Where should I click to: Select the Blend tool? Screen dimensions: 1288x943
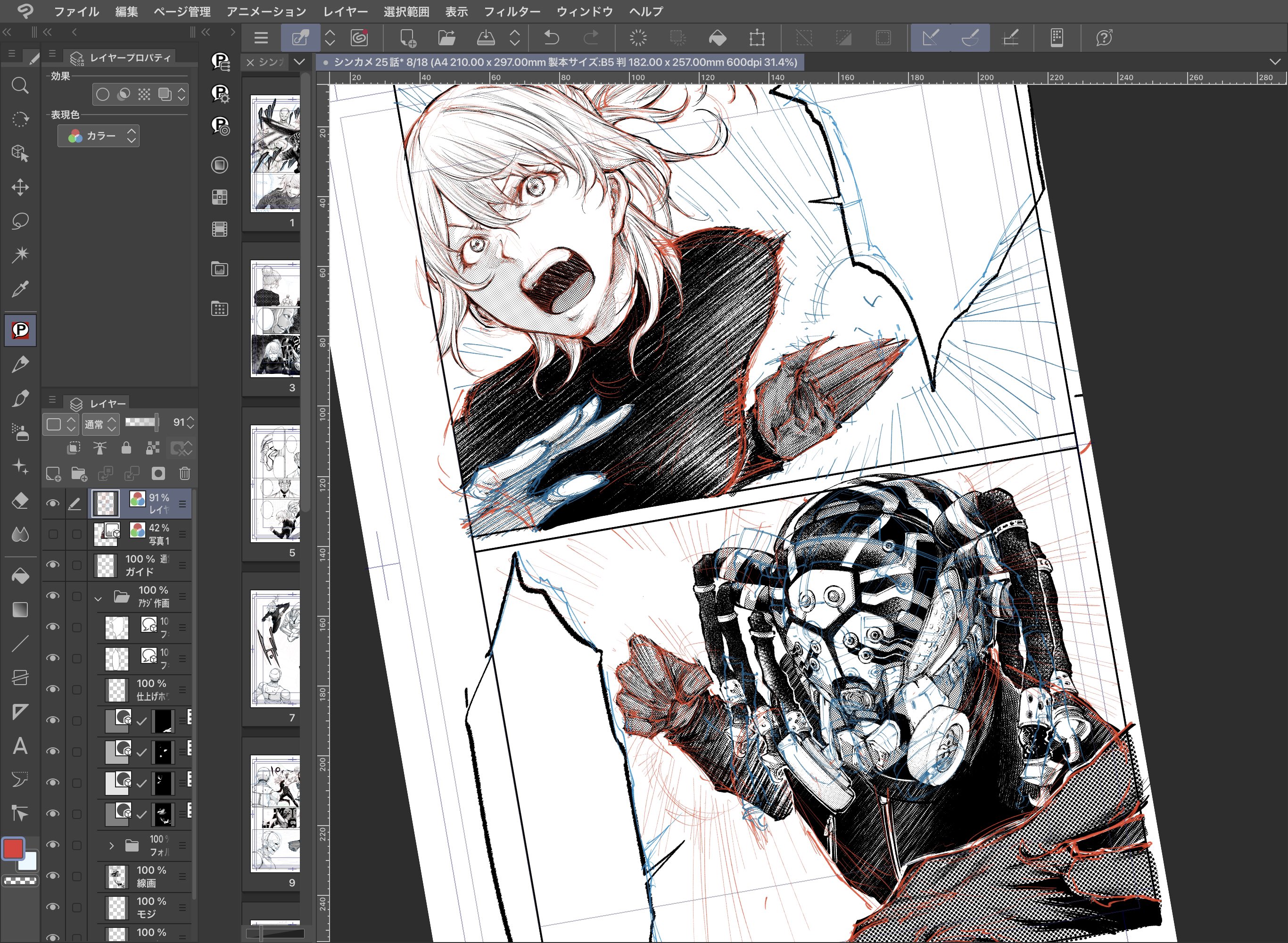point(20,535)
